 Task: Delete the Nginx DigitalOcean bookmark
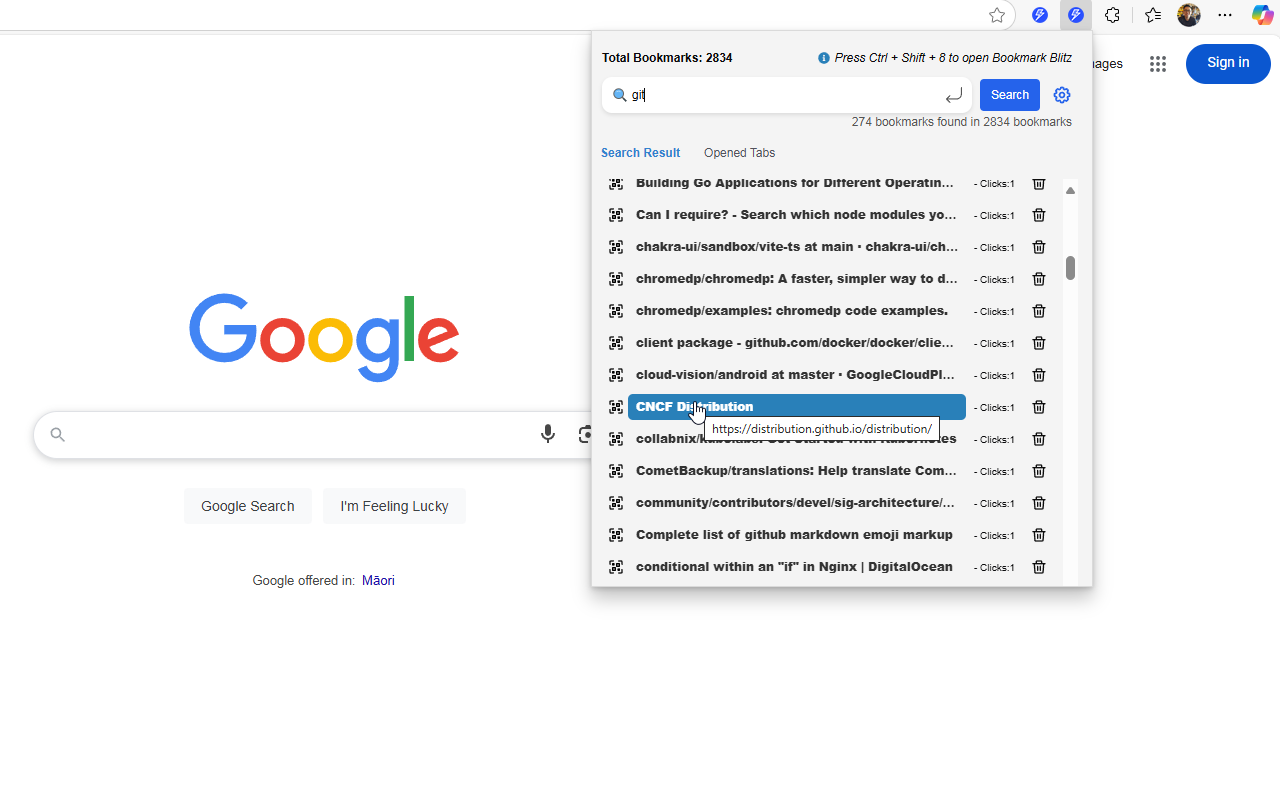pos(1039,567)
